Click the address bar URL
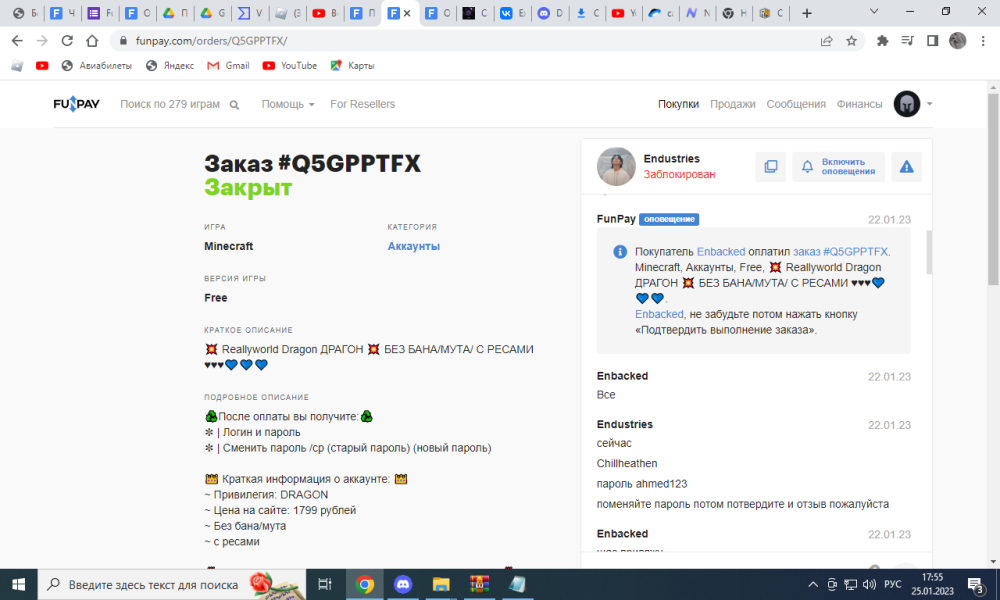This screenshot has height=600, width=1000. pos(211,41)
